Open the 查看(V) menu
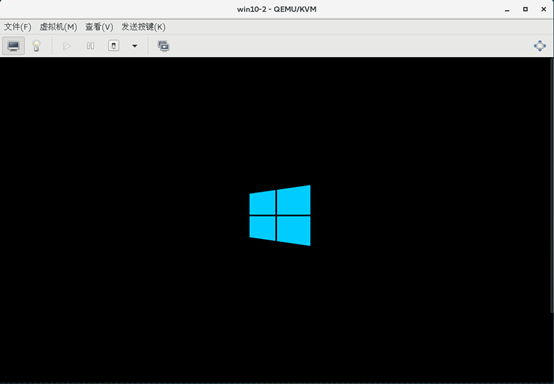 pyautogui.click(x=99, y=27)
